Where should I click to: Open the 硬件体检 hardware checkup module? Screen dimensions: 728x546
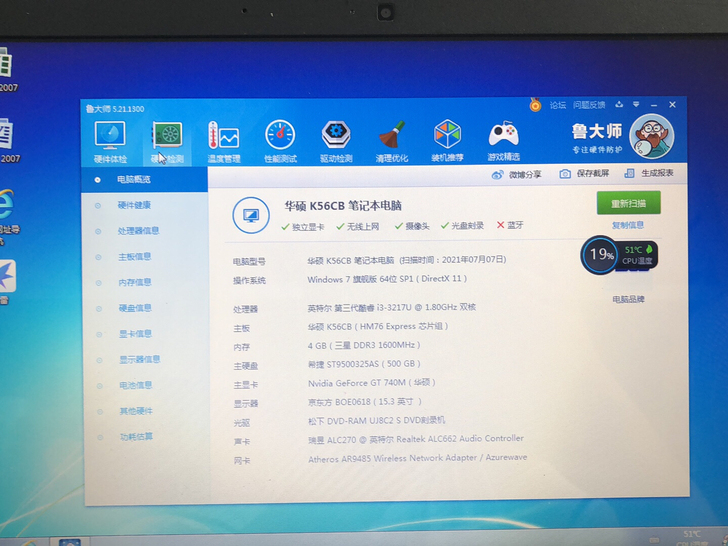(110, 142)
